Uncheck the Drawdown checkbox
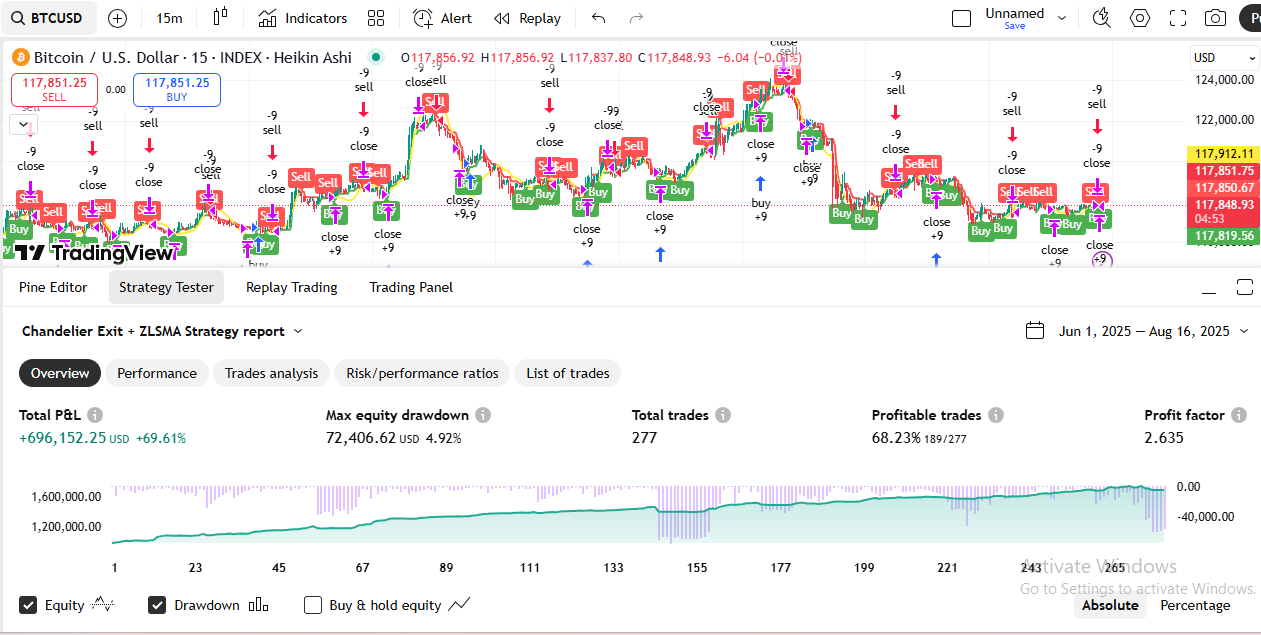This screenshot has height=635, width=1261. pos(157,605)
